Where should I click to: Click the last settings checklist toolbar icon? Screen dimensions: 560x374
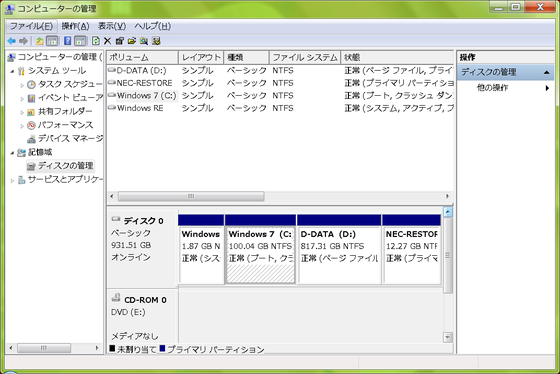click(x=156, y=41)
